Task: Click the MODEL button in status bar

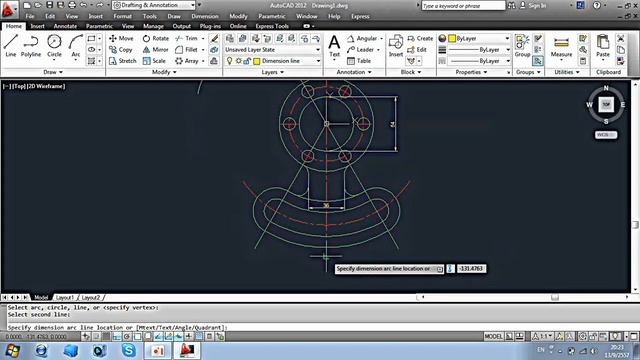Action: pyautogui.click(x=493, y=336)
